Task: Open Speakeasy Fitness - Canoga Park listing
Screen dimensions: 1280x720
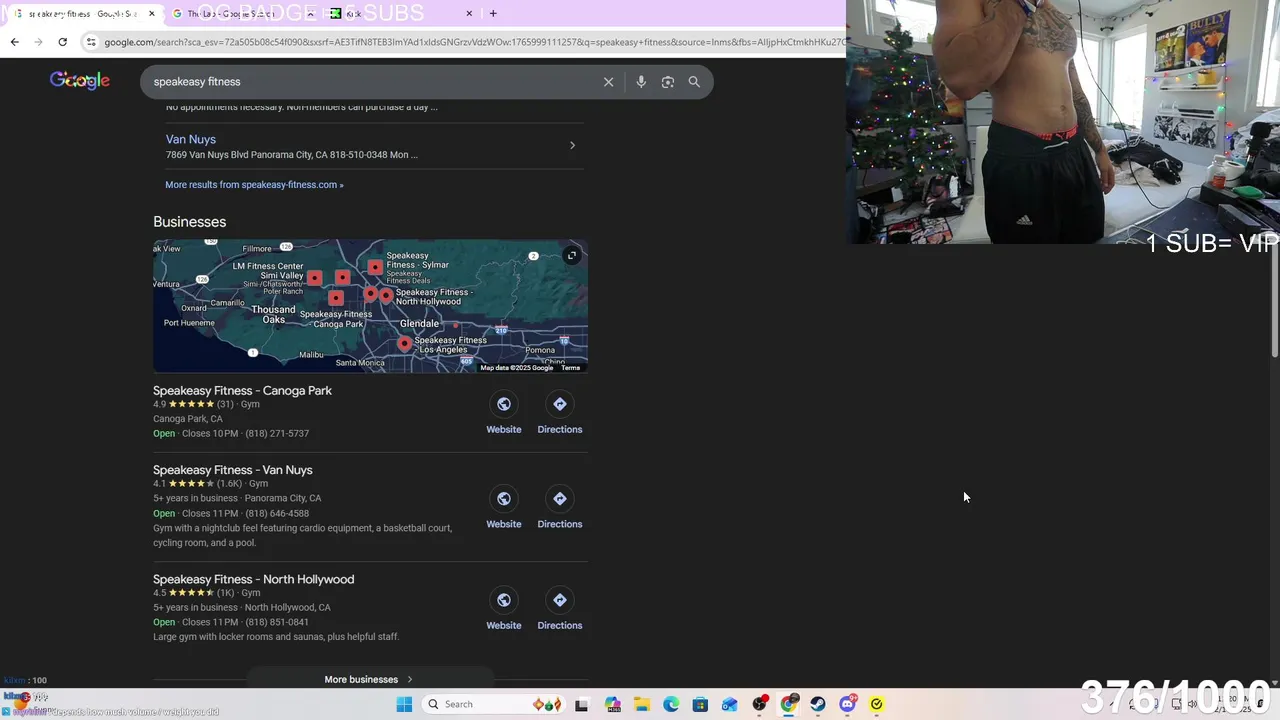Action: pyautogui.click(x=242, y=390)
